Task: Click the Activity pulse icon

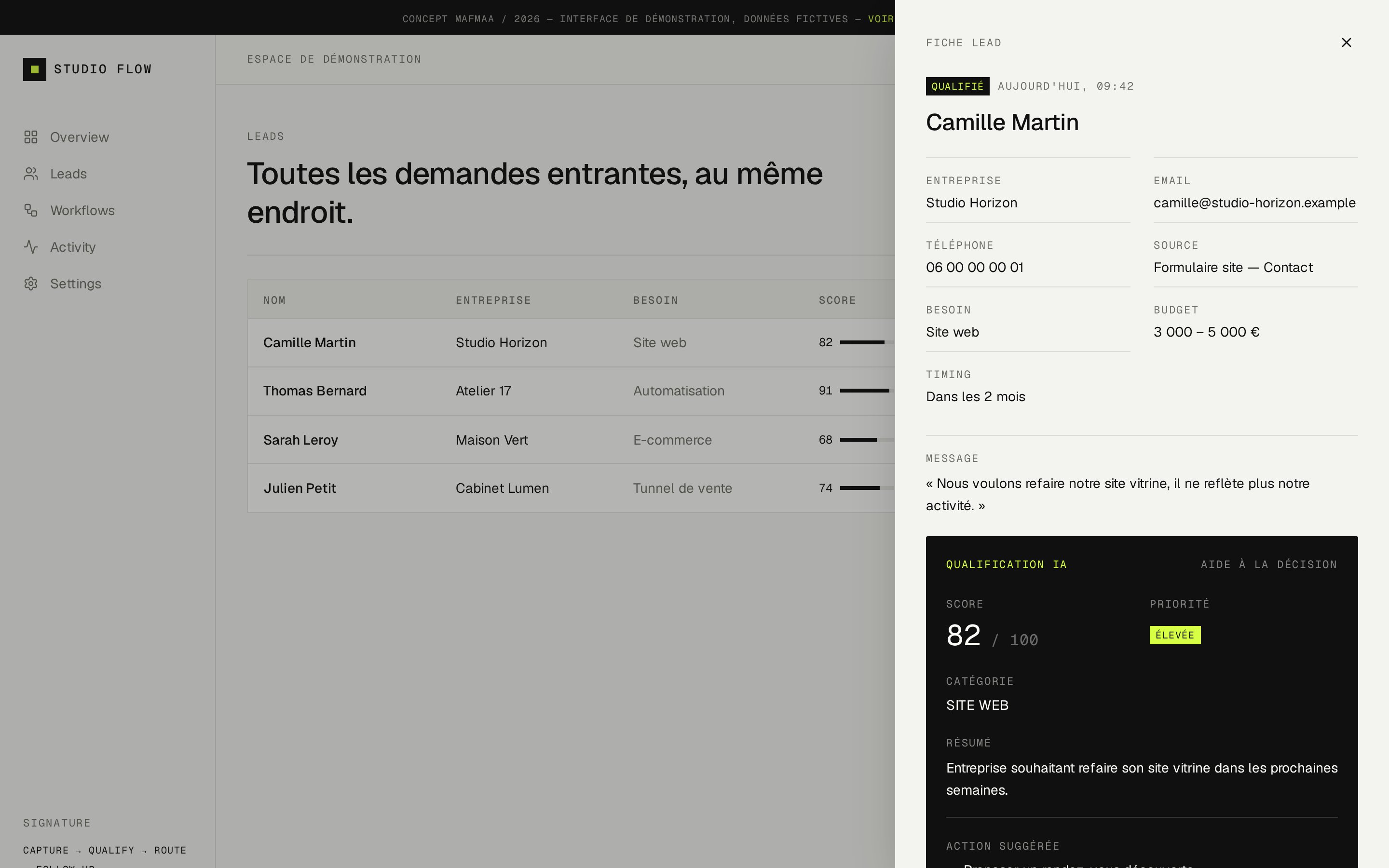Action: (31, 247)
